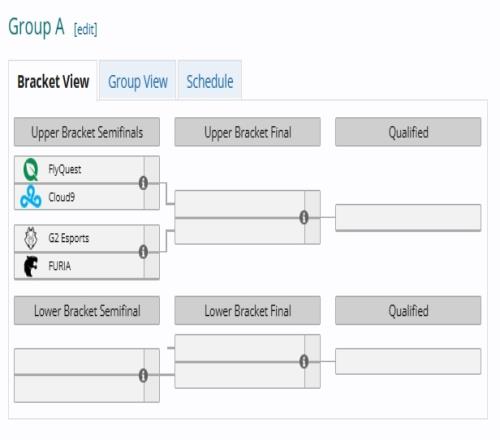The height and width of the screenshot is (440, 500).
Task: Click the edit link beside Group A
Action: click(x=85, y=29)
